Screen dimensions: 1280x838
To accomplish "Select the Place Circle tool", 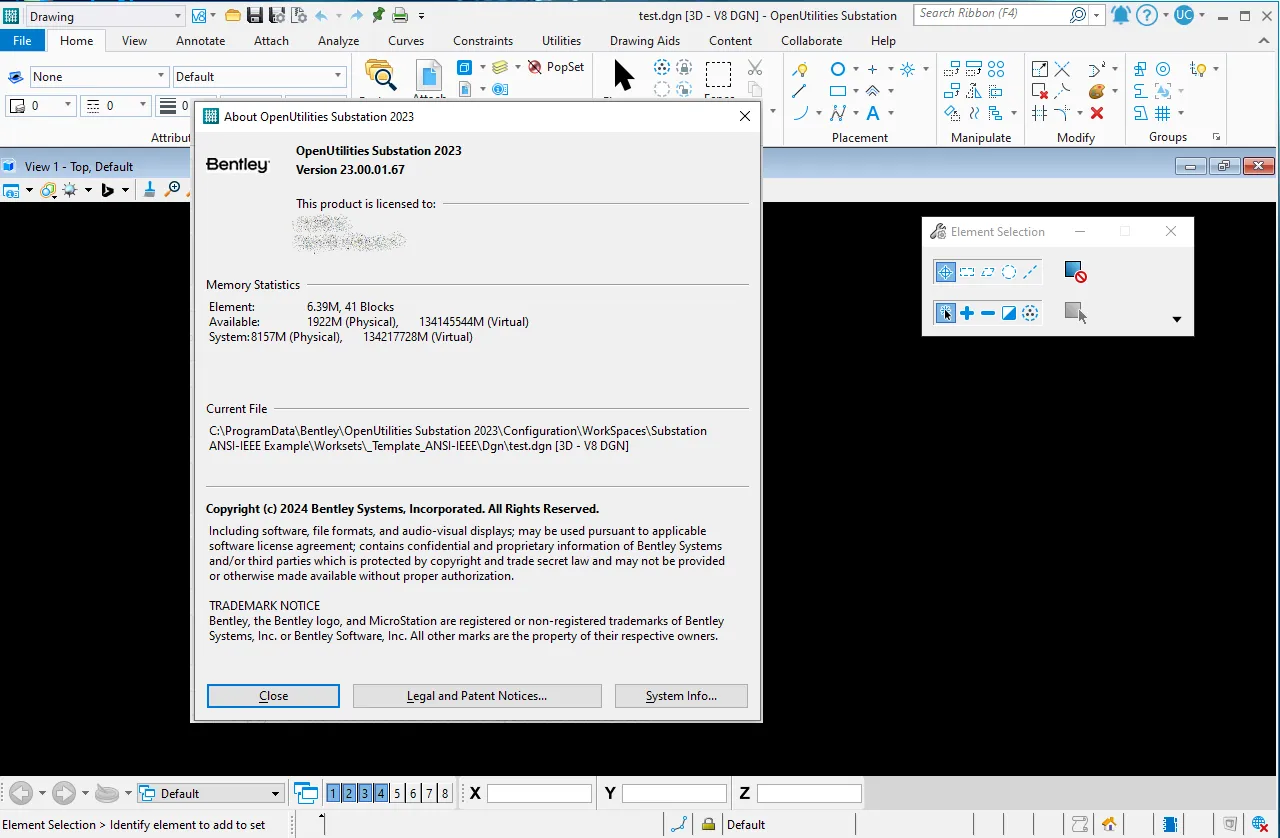I will tap(838, 69).
